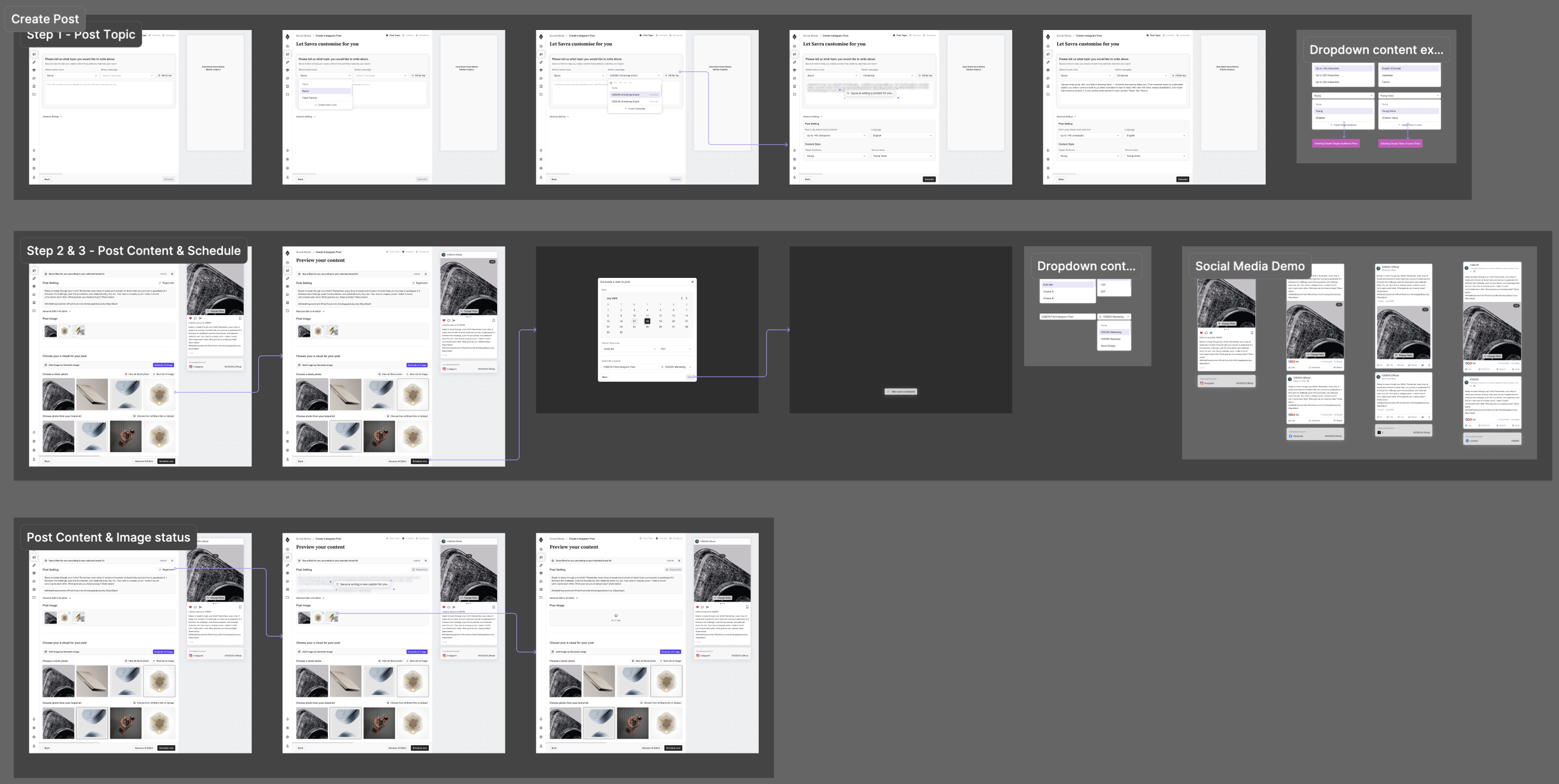Click the New post scheduled toast
This screenshot has width=1559, height=784.
tap(901, 391)
